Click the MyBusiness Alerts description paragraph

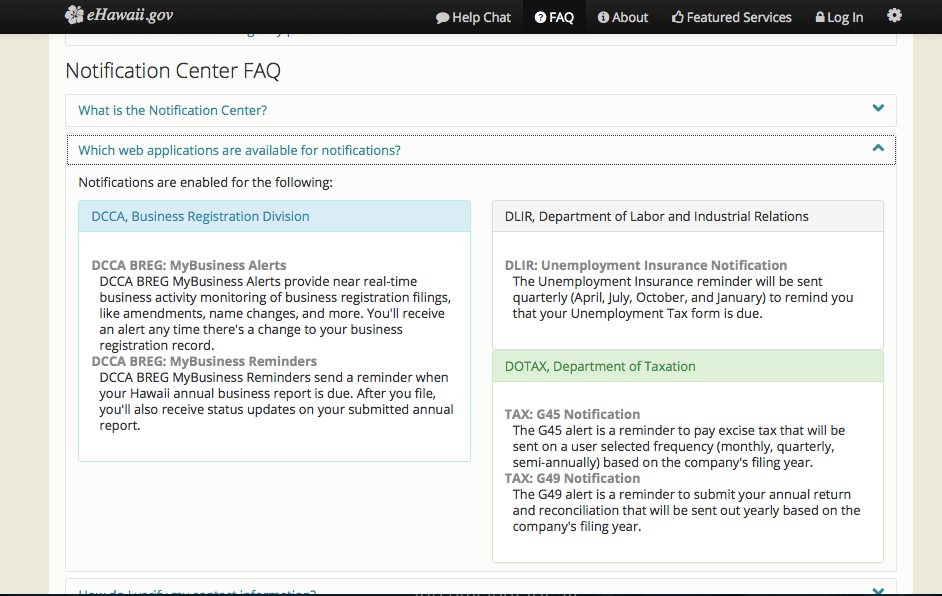(275, 314)
